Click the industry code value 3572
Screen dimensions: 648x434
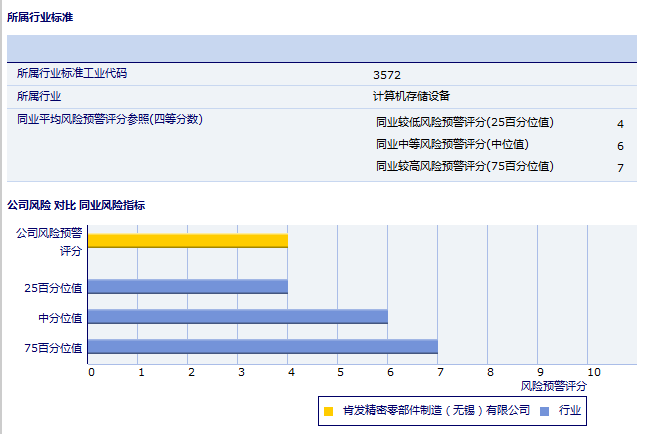coord(386,75)
